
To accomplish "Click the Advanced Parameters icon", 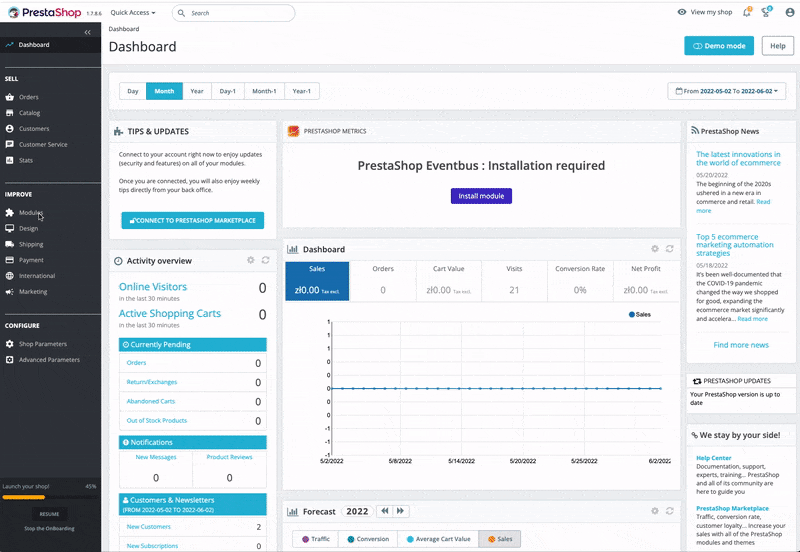I will [x=9, y=360].
